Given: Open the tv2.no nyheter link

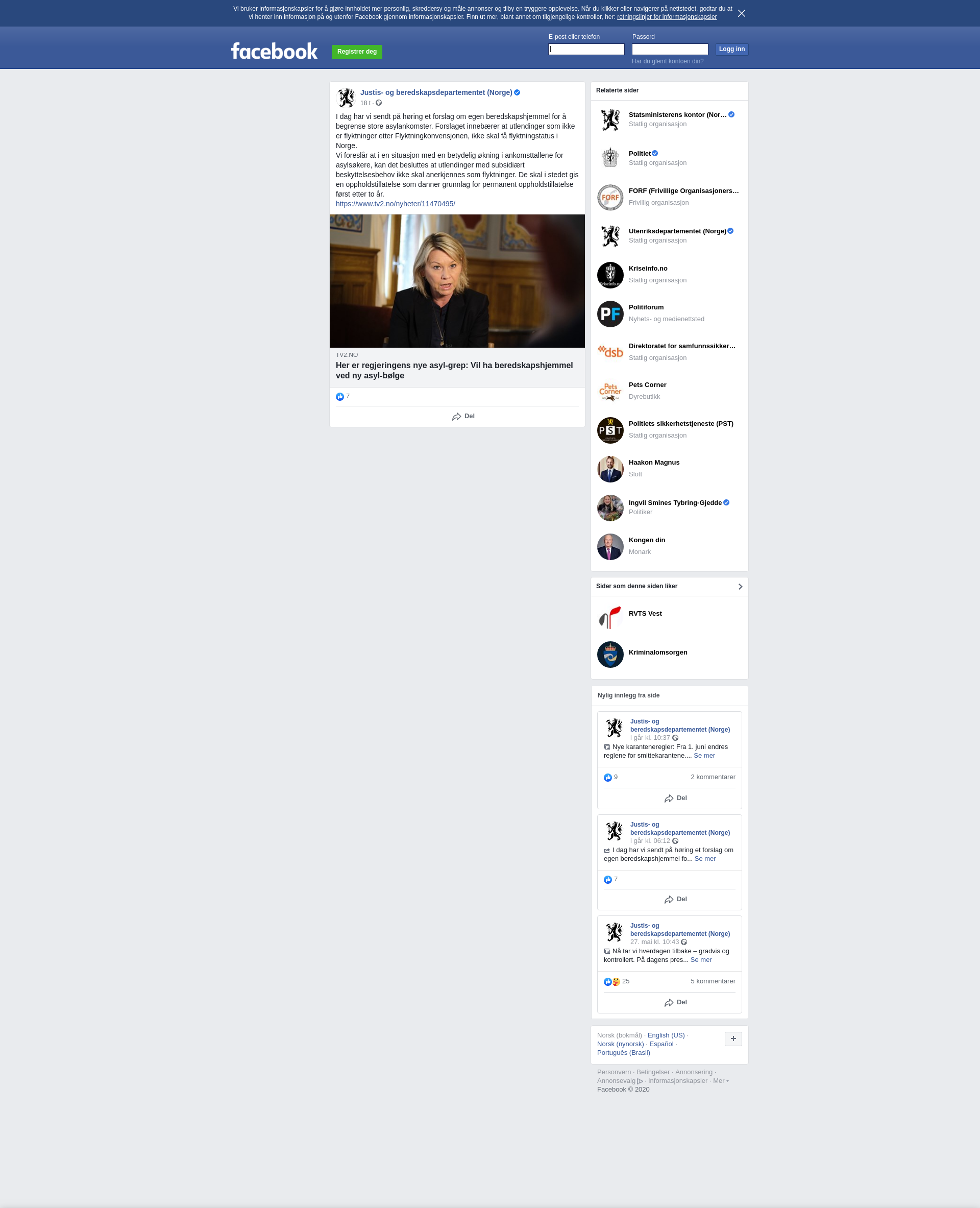Looking at the screenshot, I should pyautogui.click(x=395, y=204).
